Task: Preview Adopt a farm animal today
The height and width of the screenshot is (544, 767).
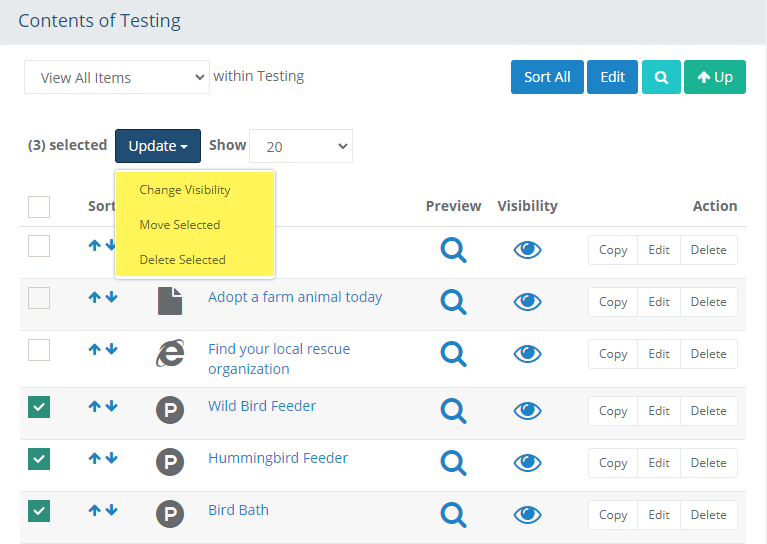Action: coord(454,301)
